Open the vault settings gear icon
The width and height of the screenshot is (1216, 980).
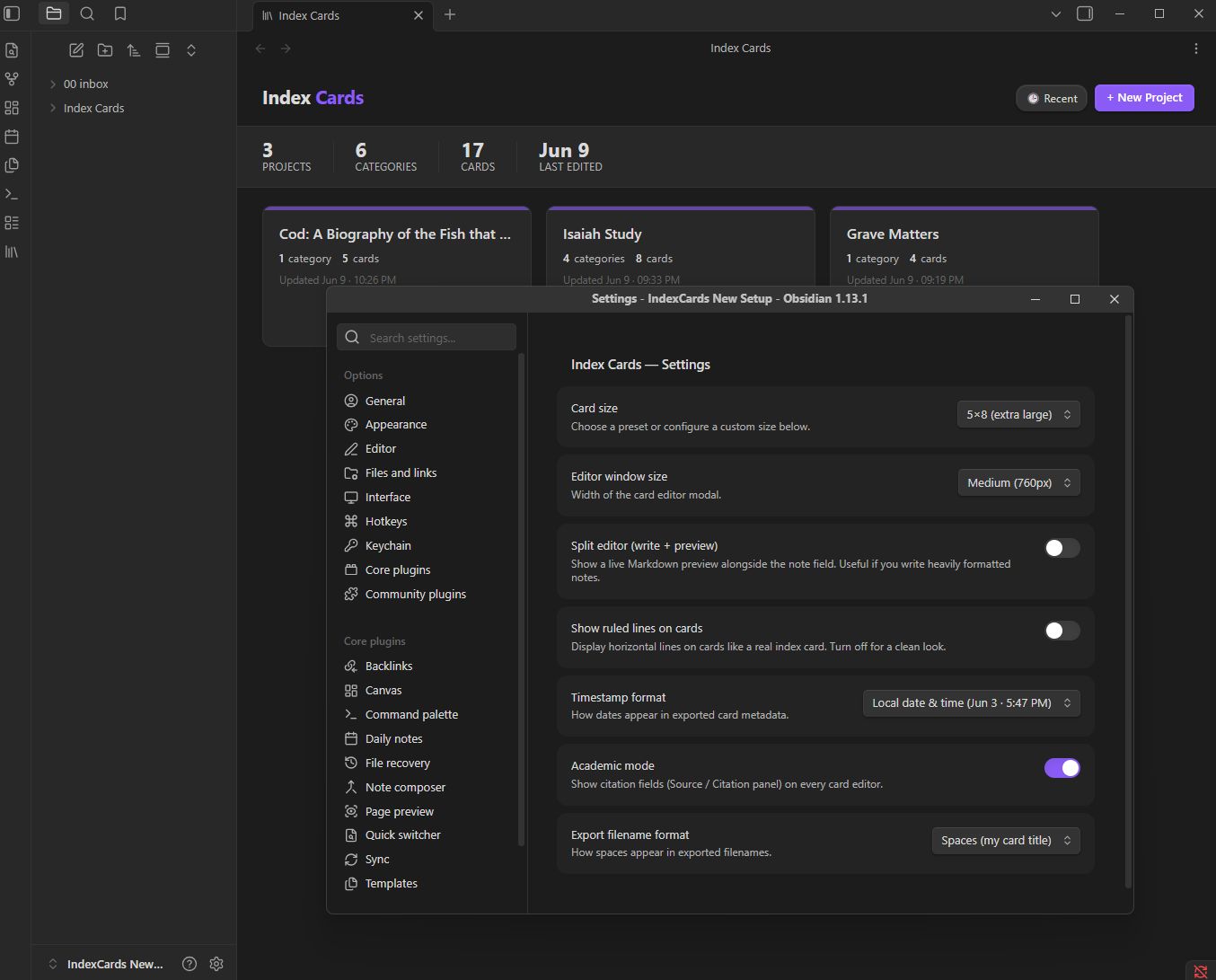pos(216,964)
